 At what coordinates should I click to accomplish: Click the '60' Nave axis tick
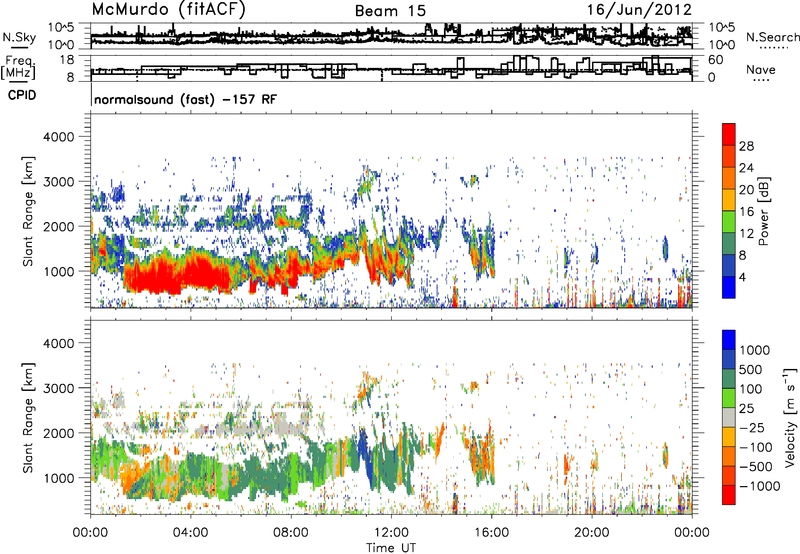tap(716, 60)
